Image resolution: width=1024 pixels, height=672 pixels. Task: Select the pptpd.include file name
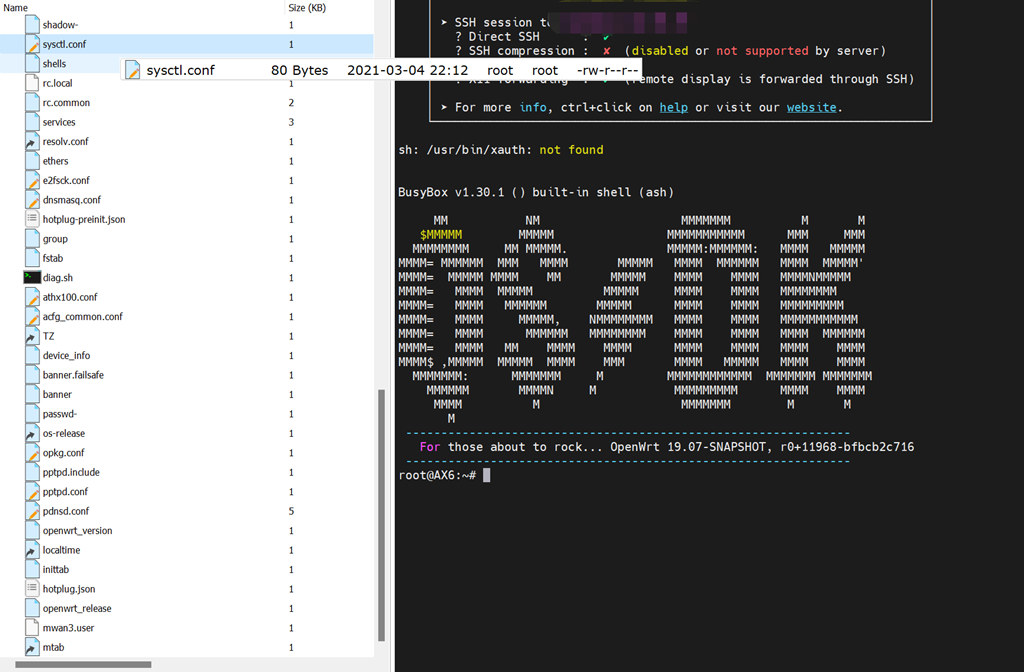71,472
